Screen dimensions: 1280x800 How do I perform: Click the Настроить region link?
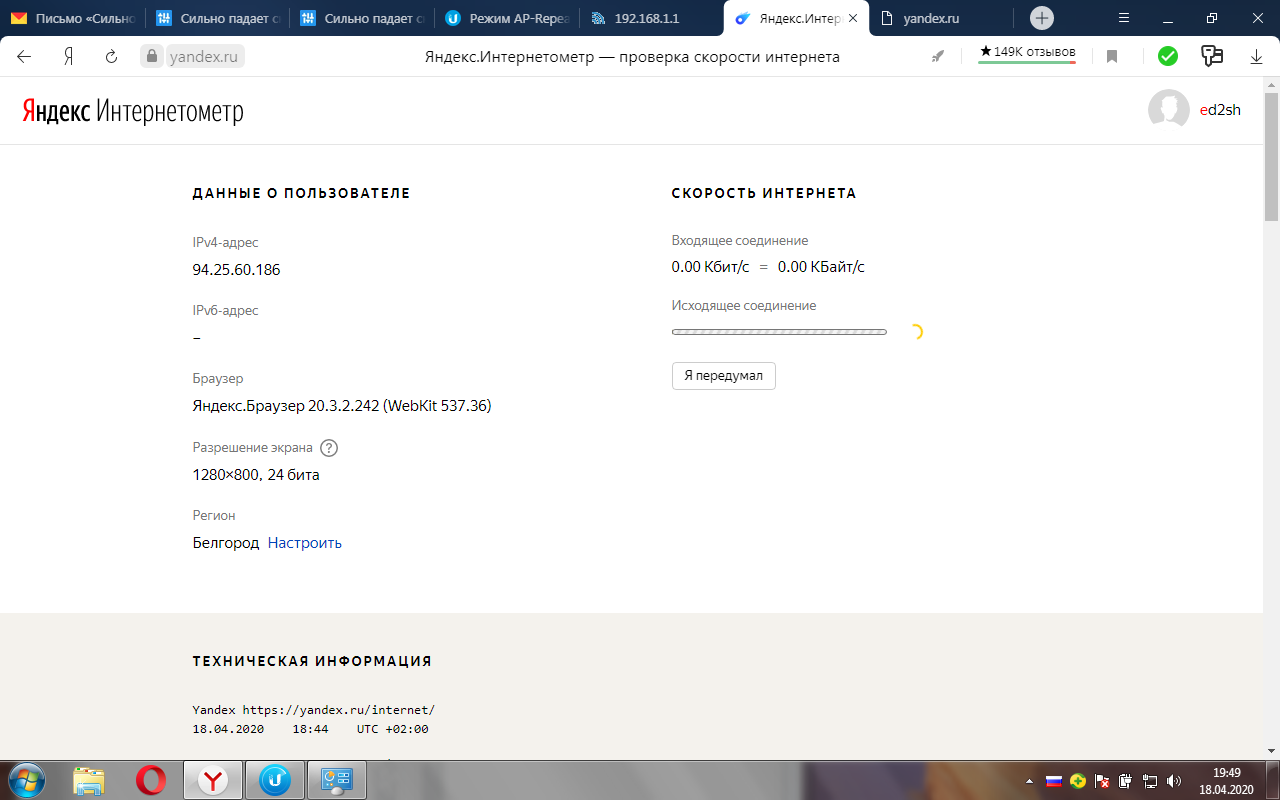tap(305, 543)
